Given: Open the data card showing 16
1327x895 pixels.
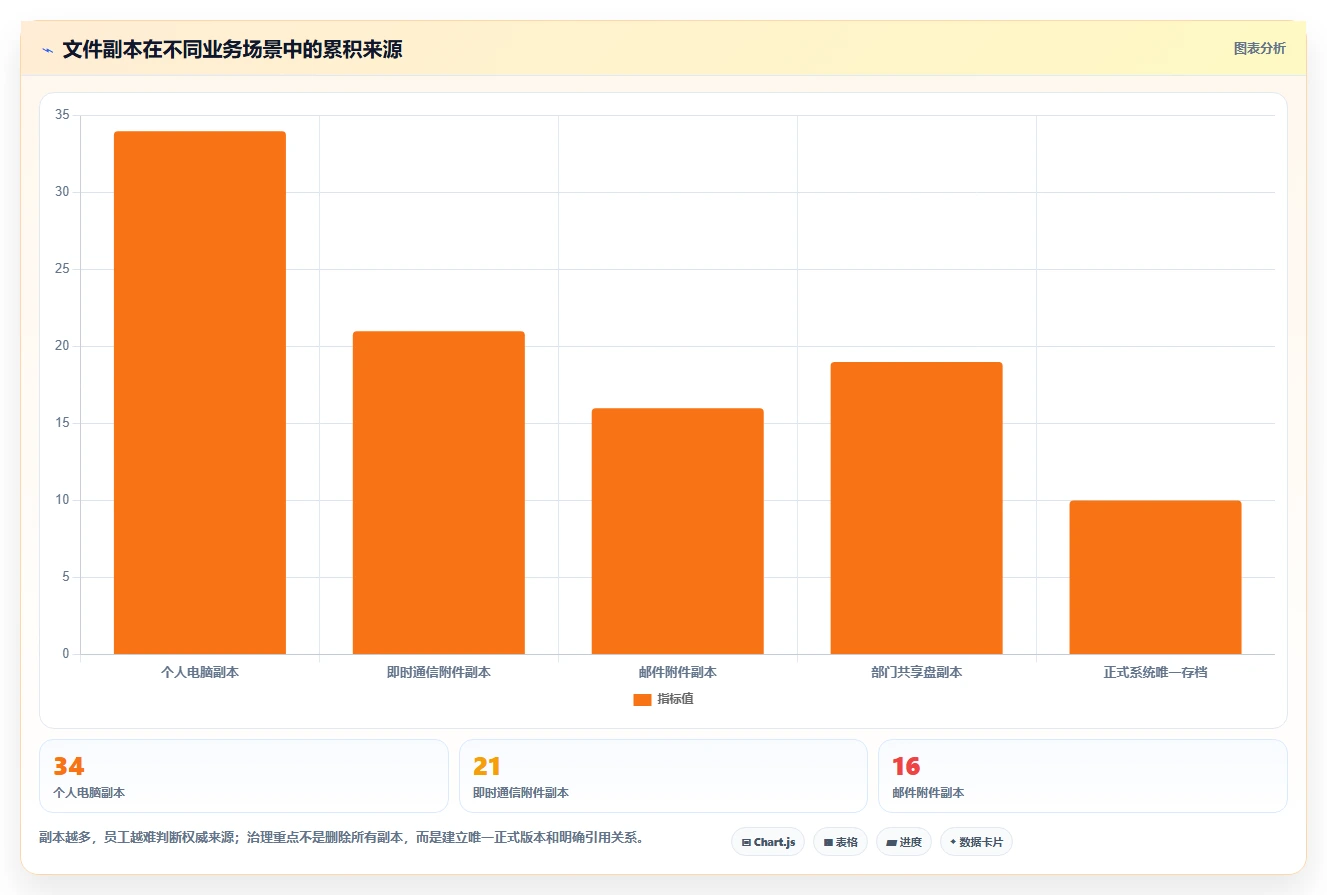Looking at the screenshot, I should point(1082,776).
